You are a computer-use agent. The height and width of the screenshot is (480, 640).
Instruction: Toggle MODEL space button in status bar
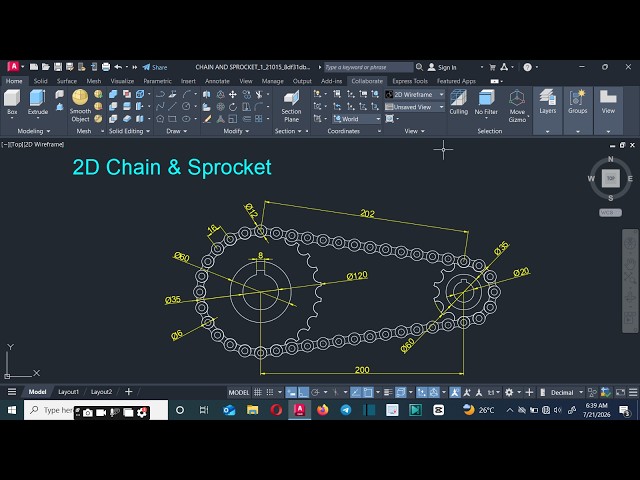click(239, 392)
